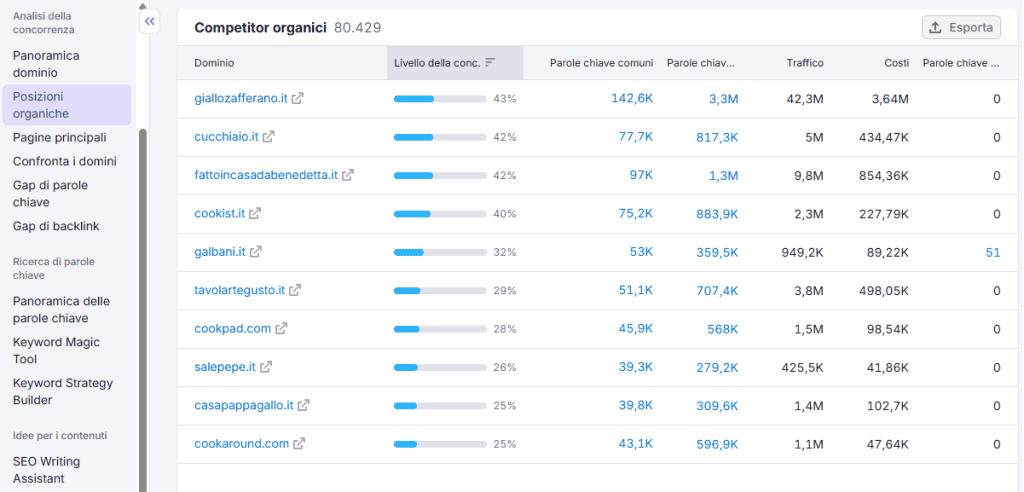Image resolution: width=1024 pixels, height=492 pixels.
Task: Sort by Costi column header
Action: [x=897, y=63]
